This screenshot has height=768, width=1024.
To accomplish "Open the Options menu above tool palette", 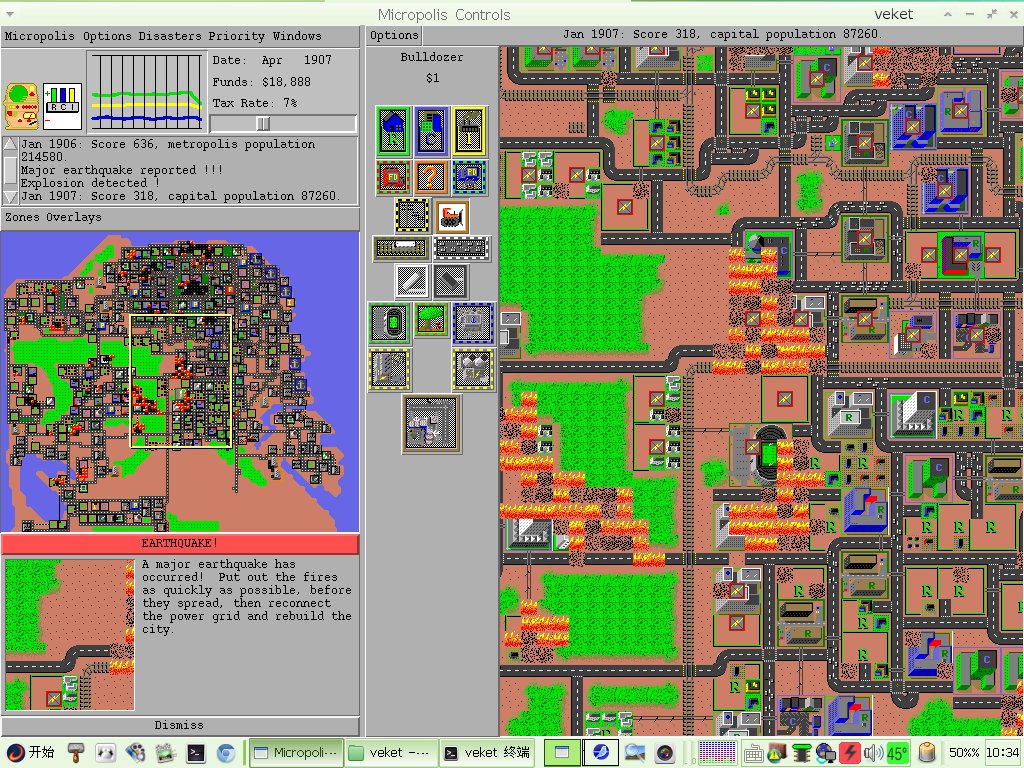I will tap(394, 35).
